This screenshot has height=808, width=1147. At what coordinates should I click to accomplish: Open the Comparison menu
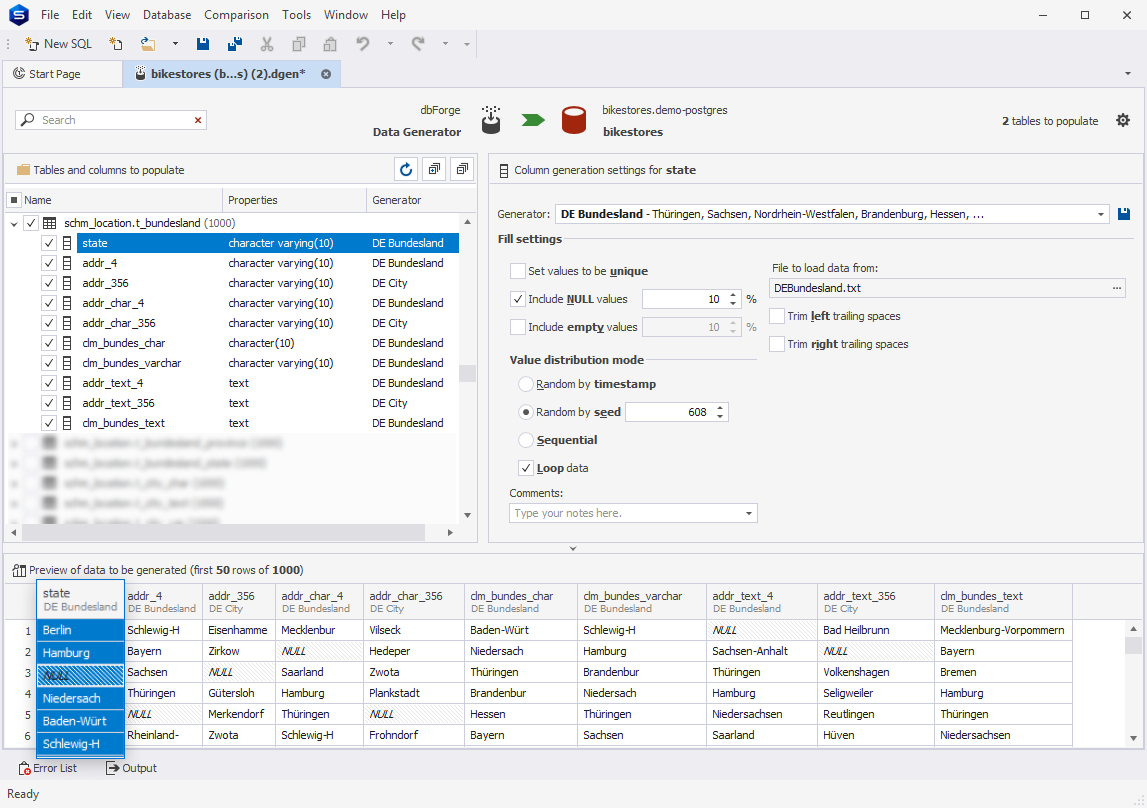(x=236, y=15)
